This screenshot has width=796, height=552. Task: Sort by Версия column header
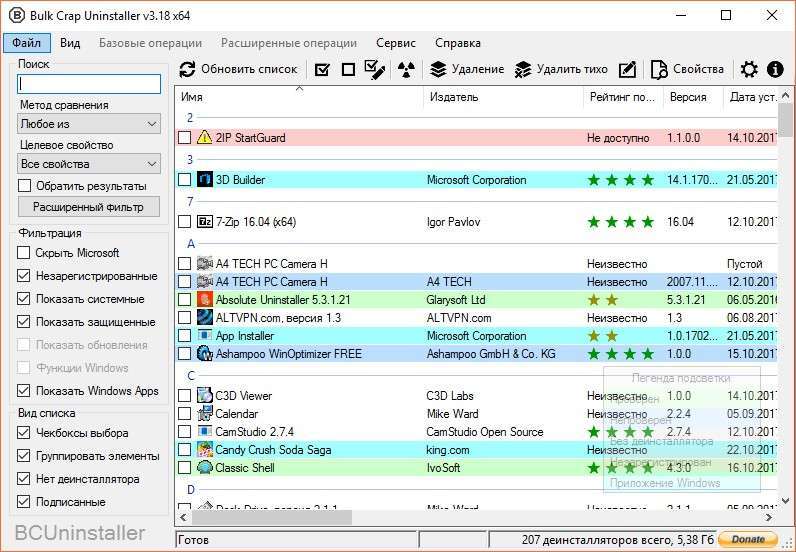693,96
